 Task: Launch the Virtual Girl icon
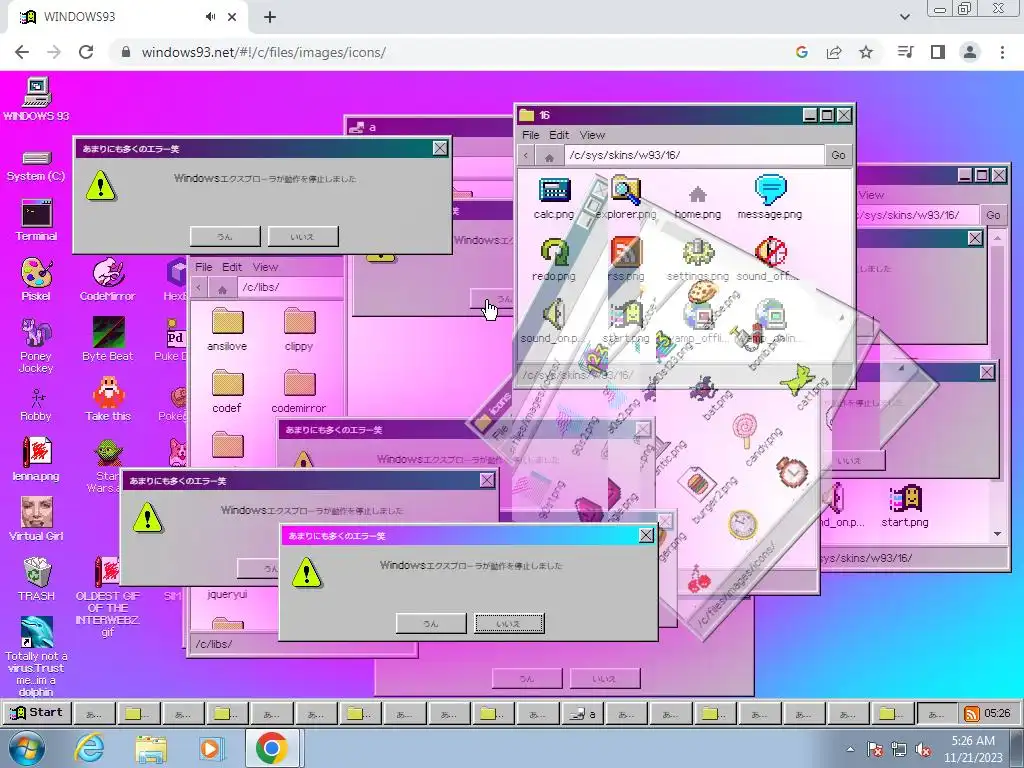(36, 519)
